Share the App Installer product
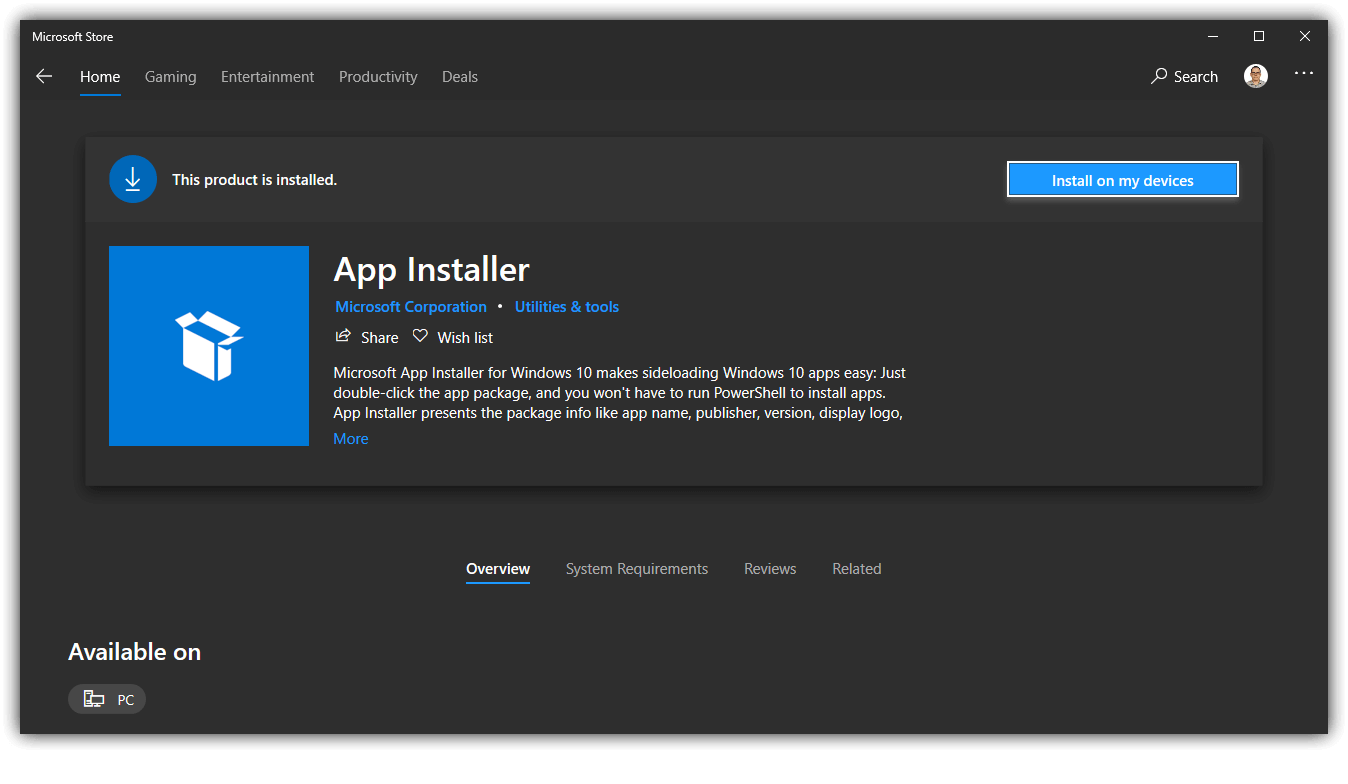 366,337
